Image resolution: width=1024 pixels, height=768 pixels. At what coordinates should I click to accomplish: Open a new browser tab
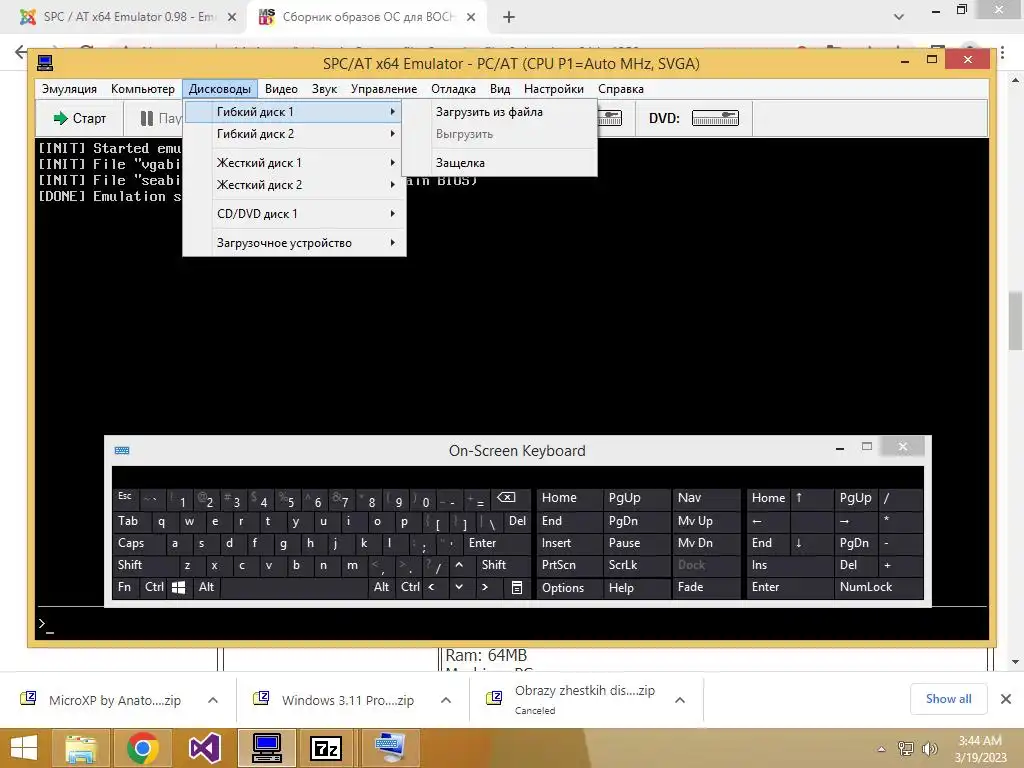[x=509, y=17]
